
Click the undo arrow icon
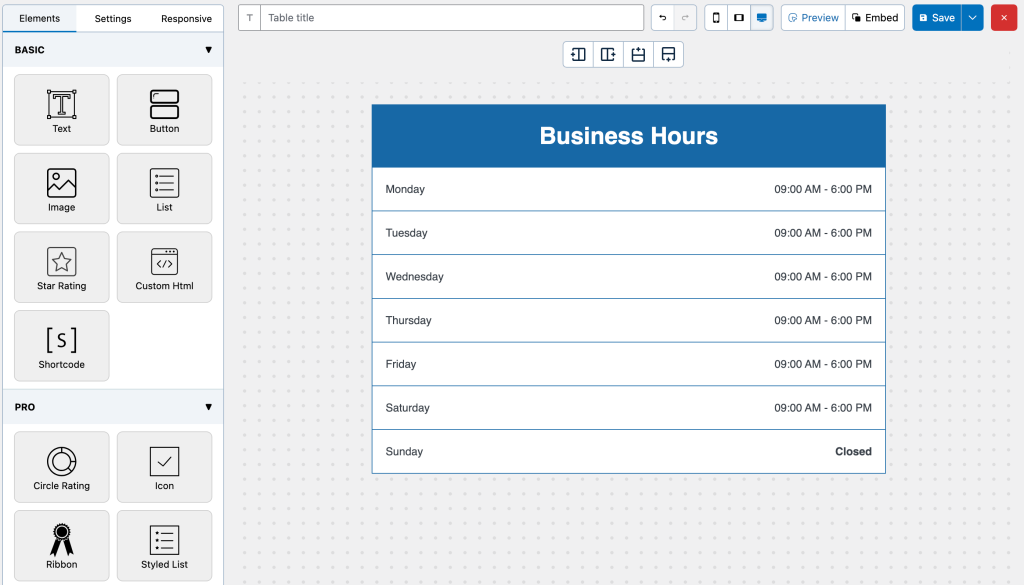point(663,18)
